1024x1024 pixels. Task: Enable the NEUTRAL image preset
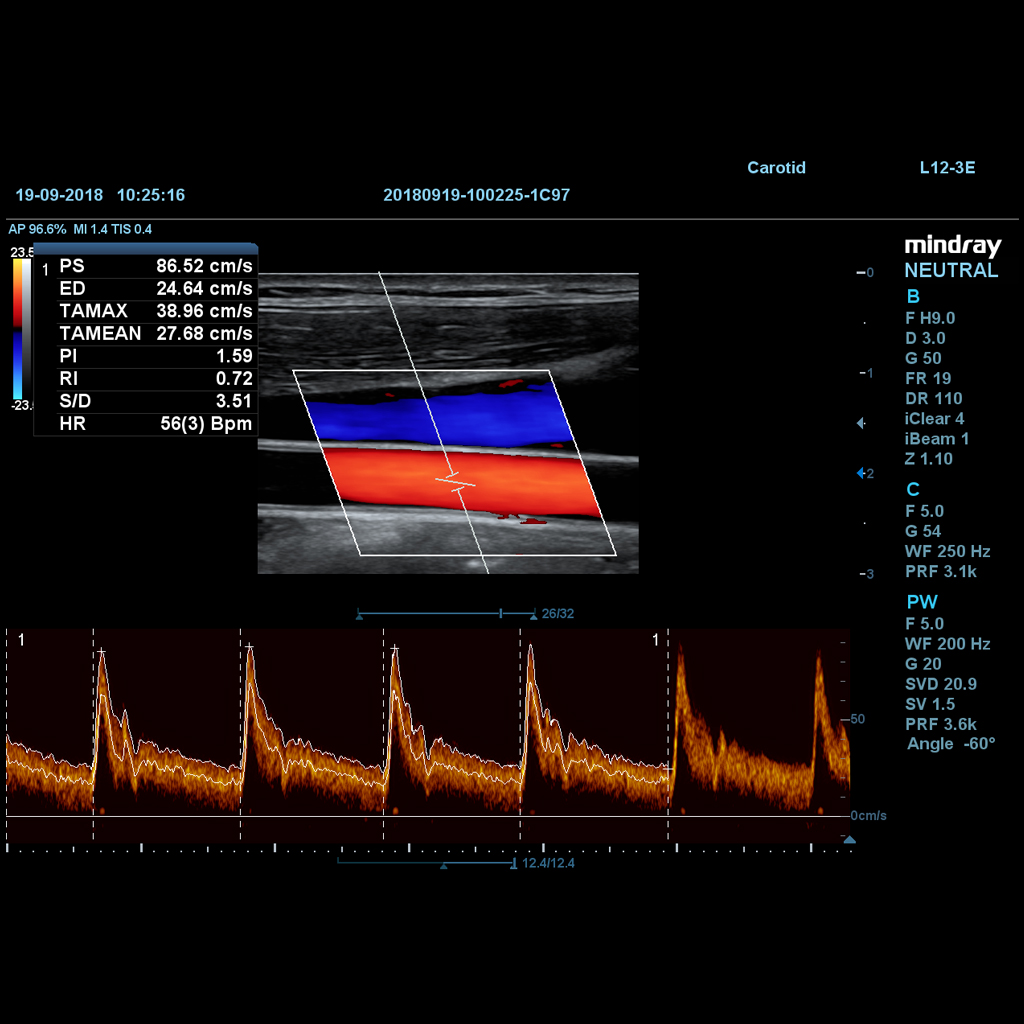[951, 270]
